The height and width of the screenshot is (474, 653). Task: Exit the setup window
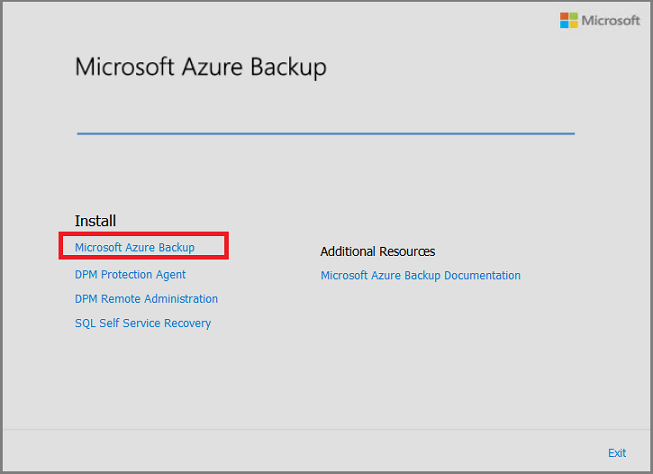(617, 453)
